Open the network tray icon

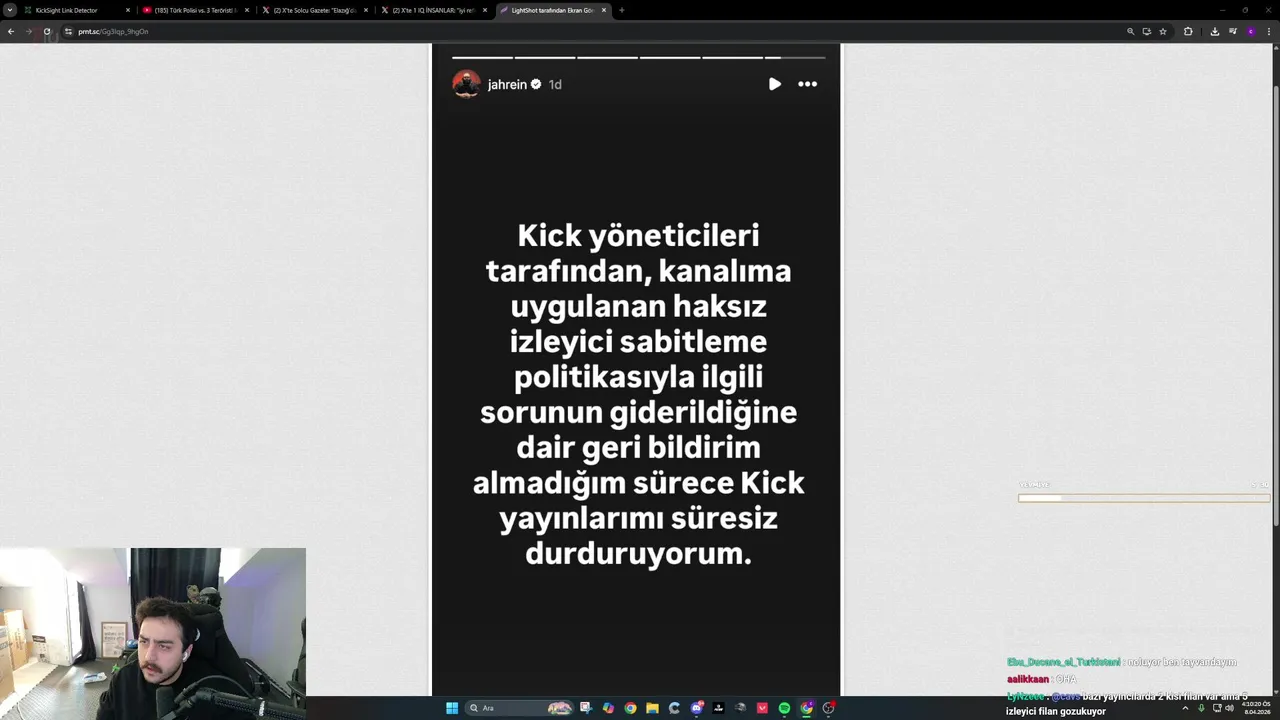pyautogui.click(x=1215, y=708)
